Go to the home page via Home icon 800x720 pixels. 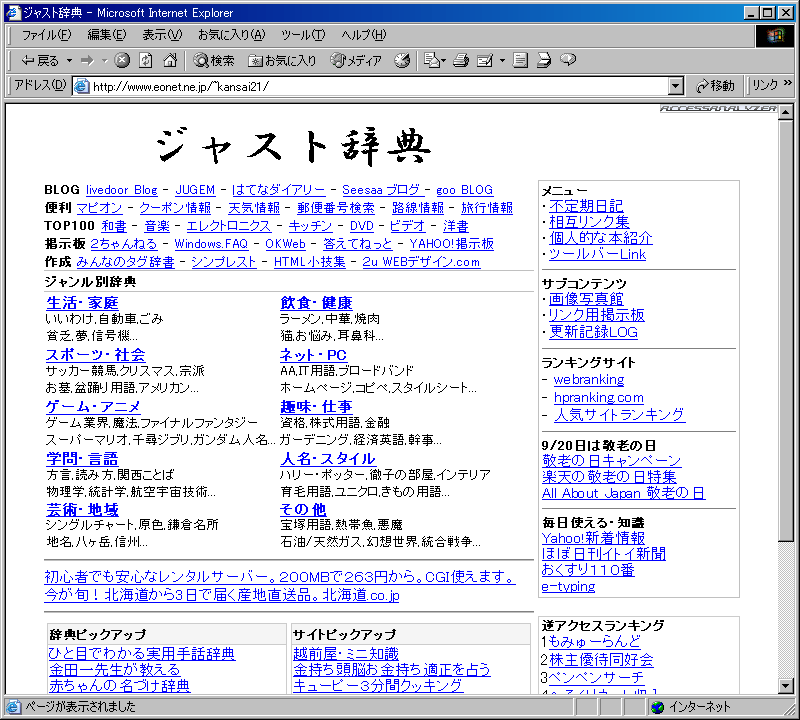[x=170, y=61]
